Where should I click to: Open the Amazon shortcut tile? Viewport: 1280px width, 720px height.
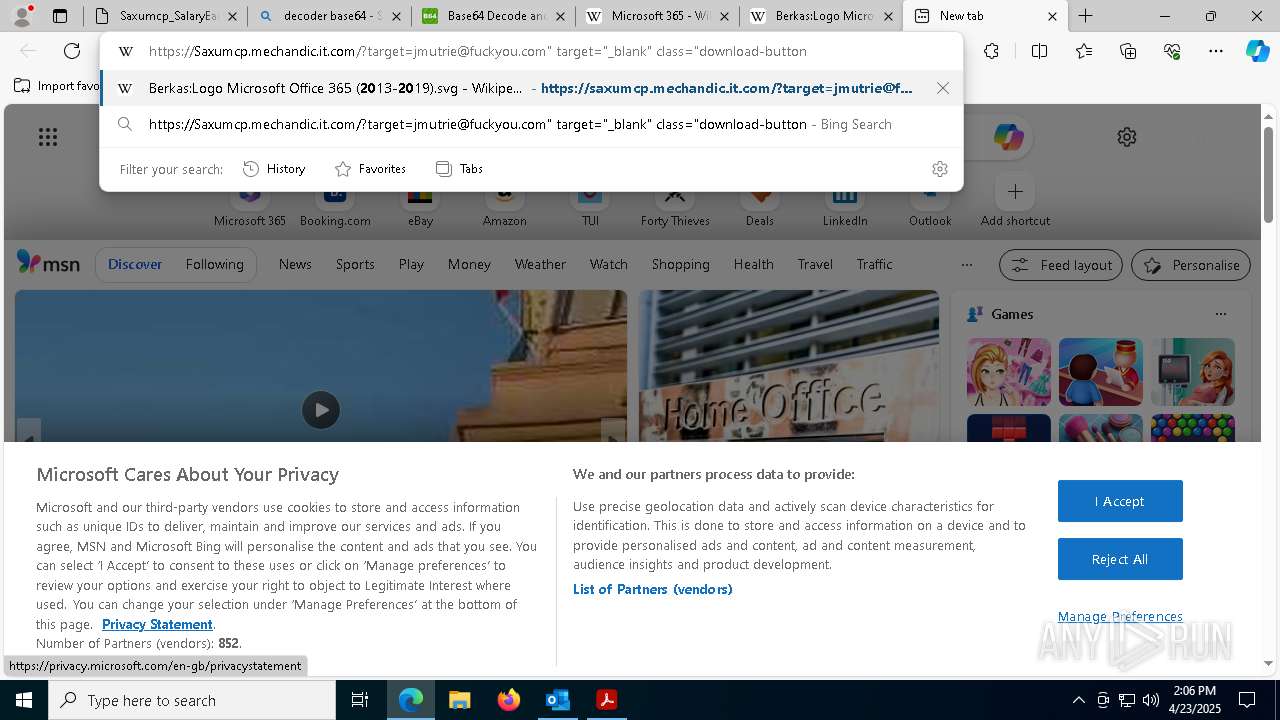pyautogui.click(x=504, y=205)
